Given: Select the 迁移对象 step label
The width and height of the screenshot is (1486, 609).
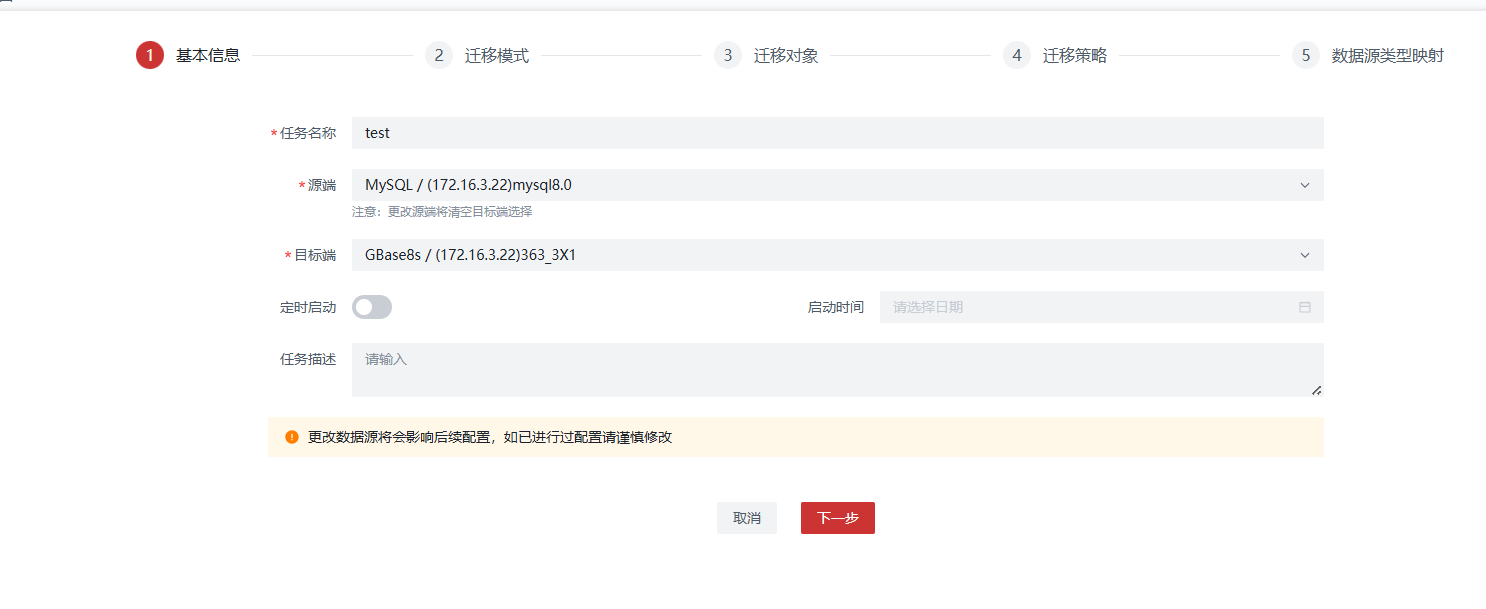Looking at the screenshot, I should [786, 56].
